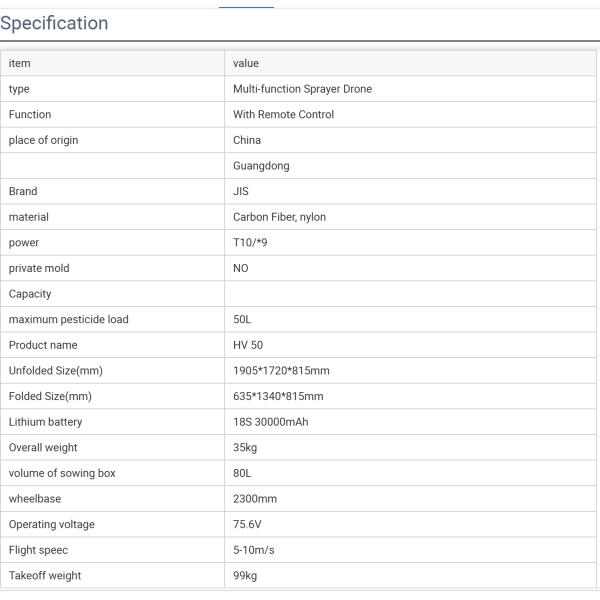Select the wheelbase value '2300mm'
This screenshot has height=600, width=600.
click(x=255, y=499)
